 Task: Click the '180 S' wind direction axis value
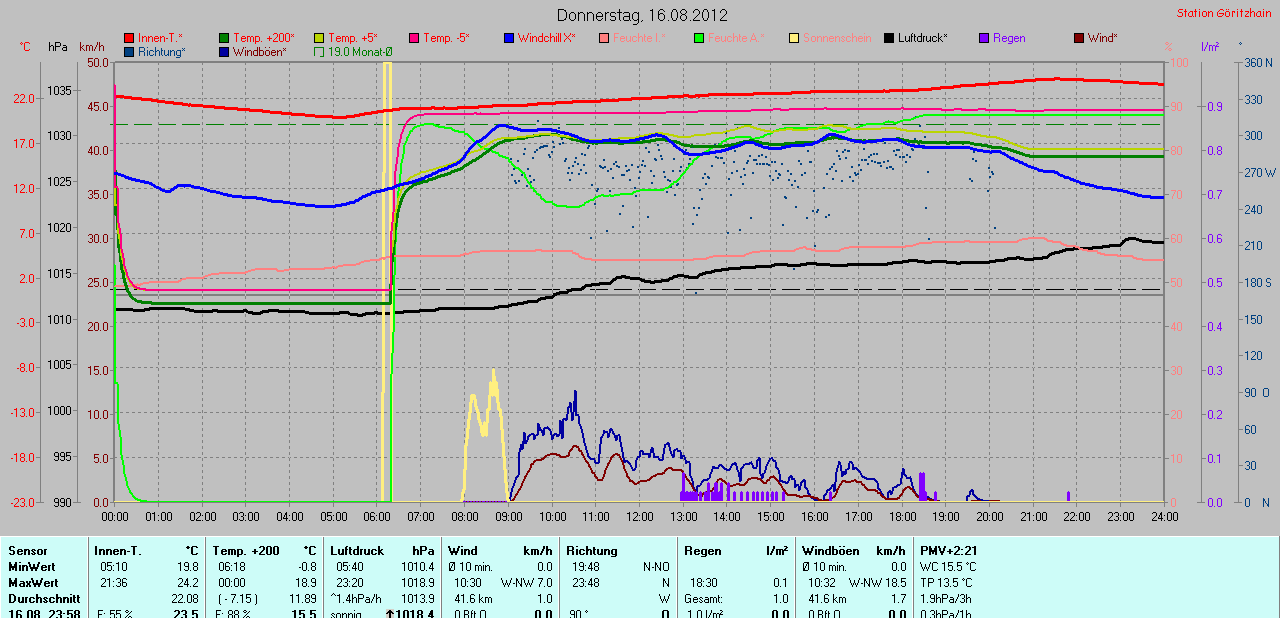point(1257,283)
